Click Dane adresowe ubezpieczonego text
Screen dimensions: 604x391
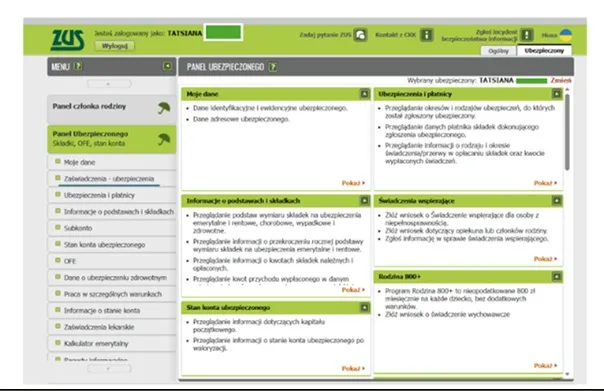pos(241,119)
